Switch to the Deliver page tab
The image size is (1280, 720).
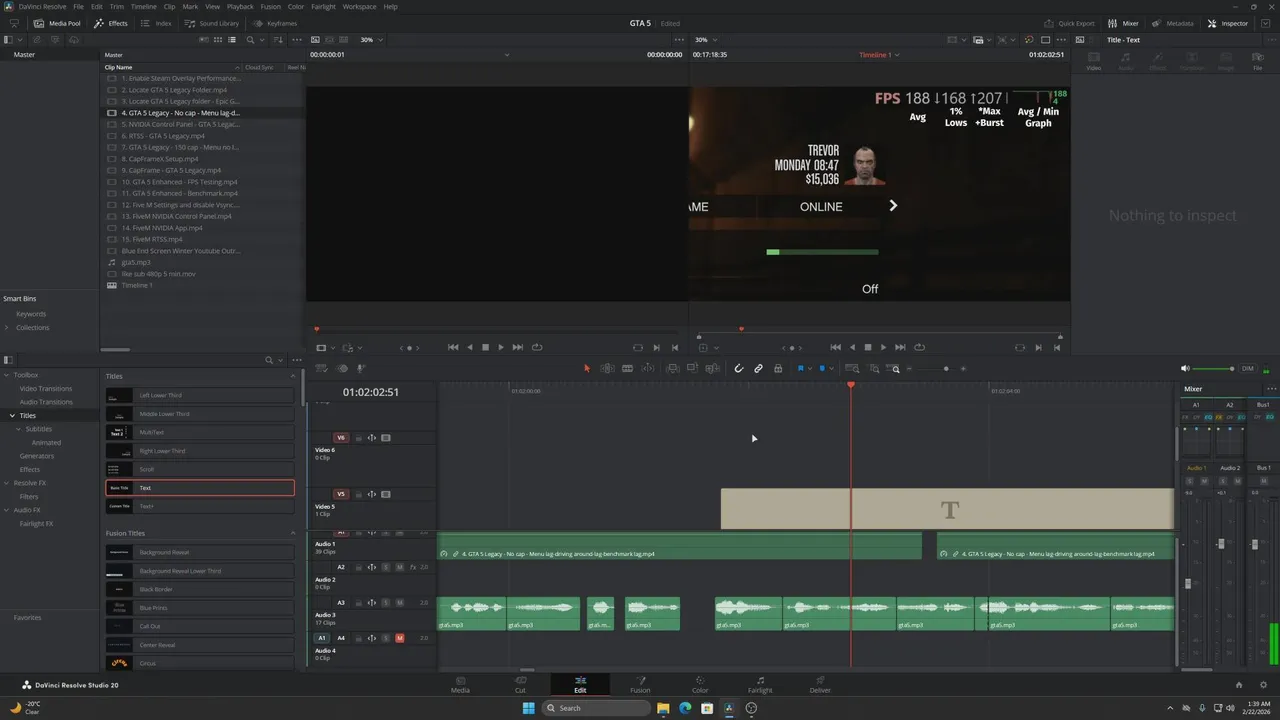(x=820, y=685)
